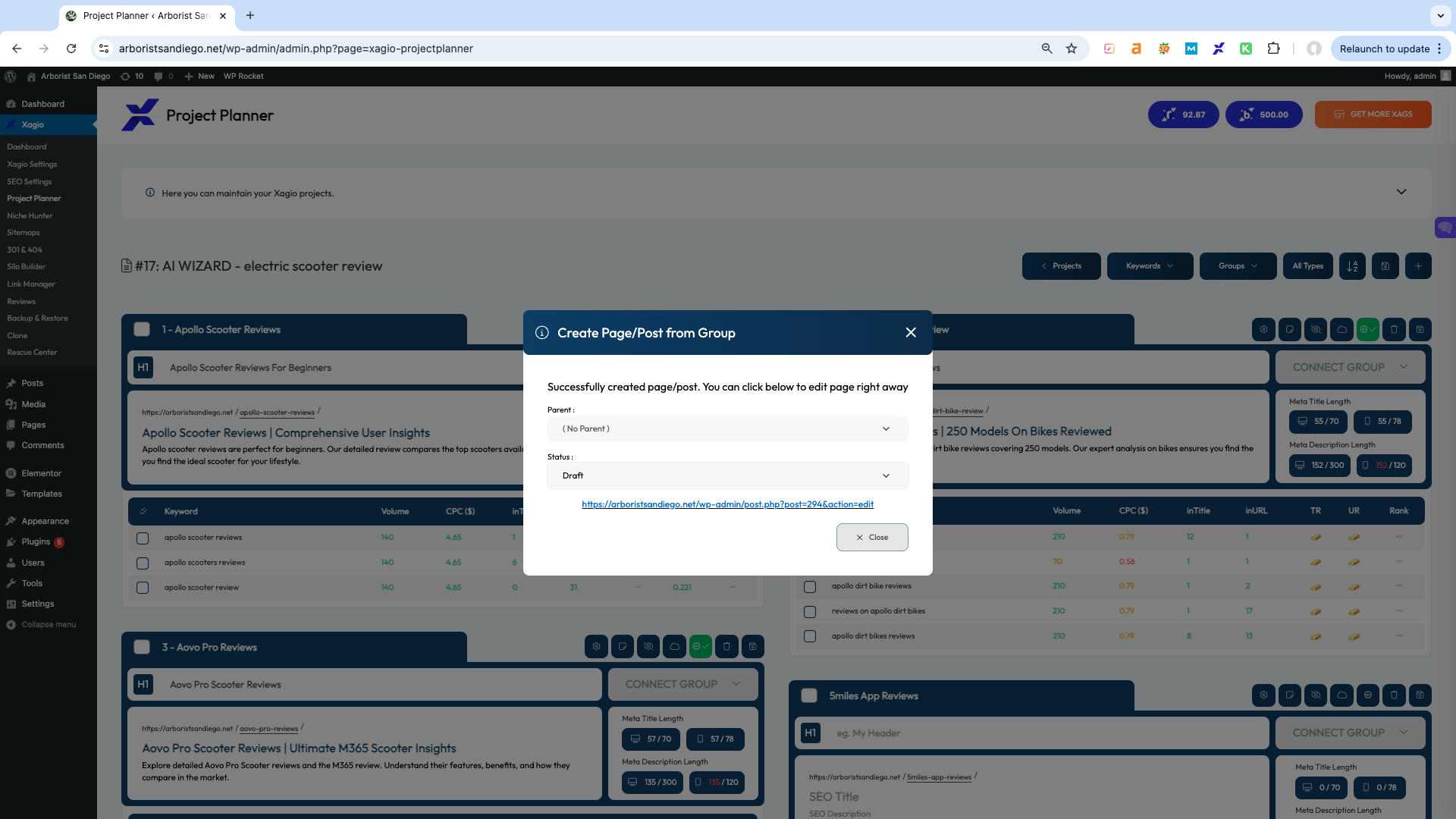Toggle hidden-eye icon on Aovo Pro Reviews group
This screenshot has height=819, width=1456.
tap(648, 646)
